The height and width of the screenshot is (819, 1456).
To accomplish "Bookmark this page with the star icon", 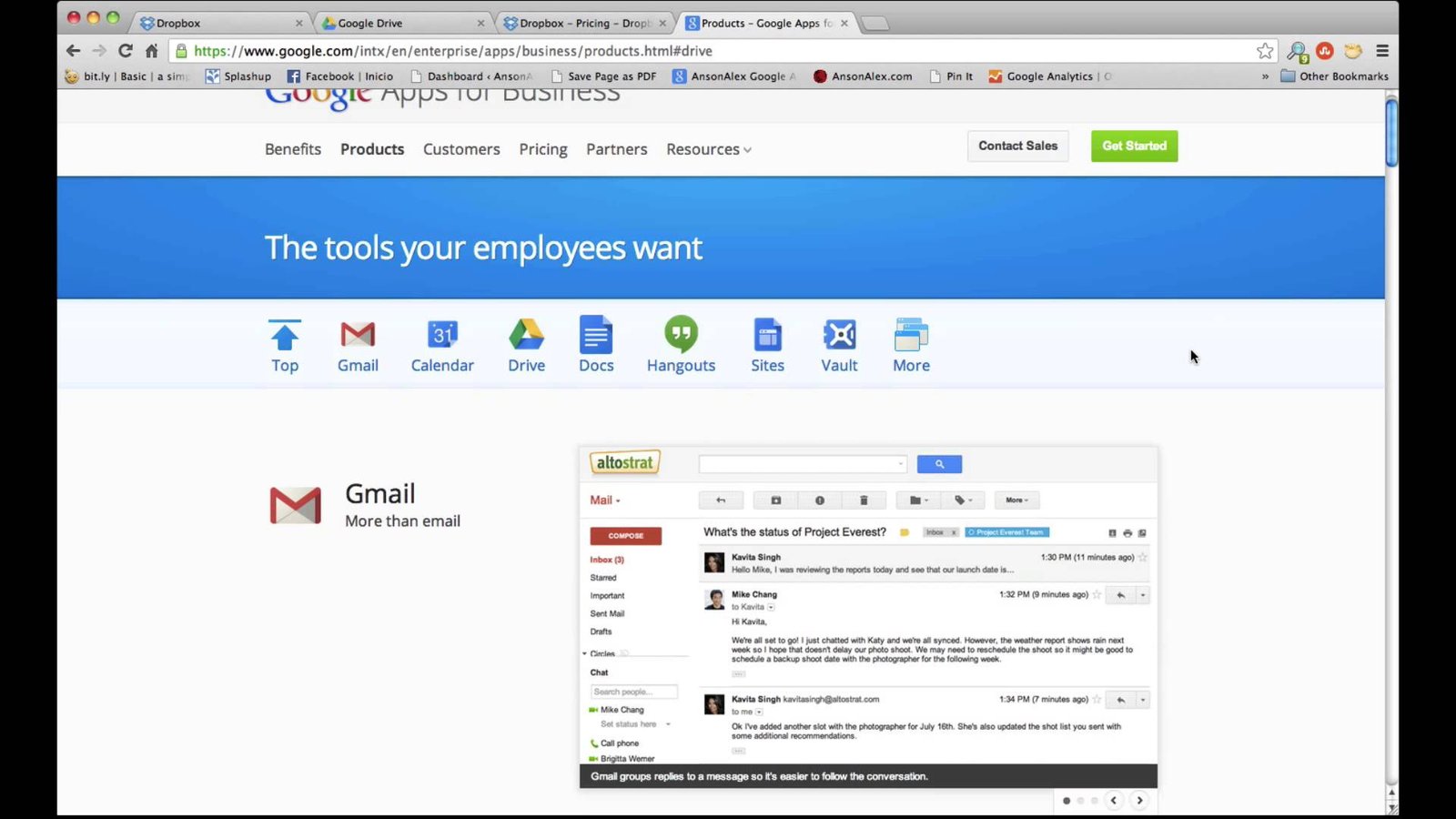I will pos(1265,51).
